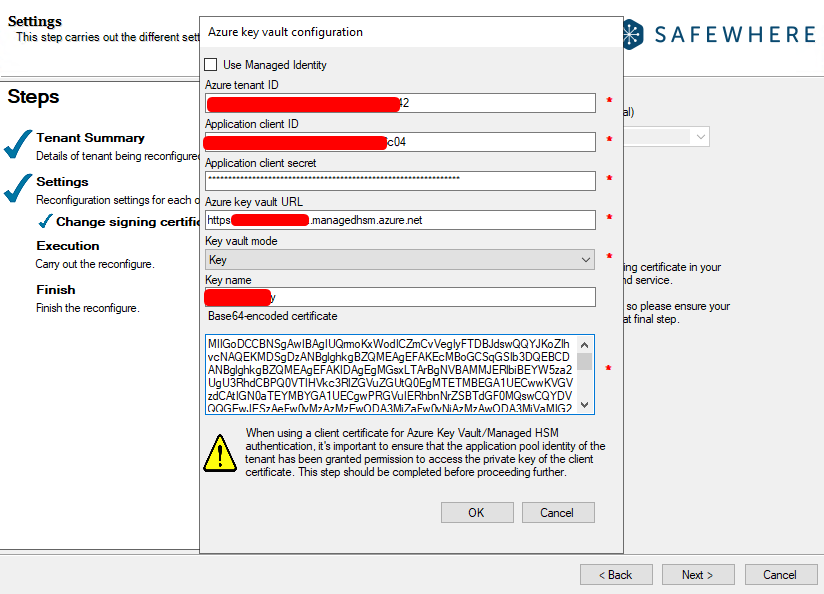Image resolution: width=824 pixels, height=594 pixels.
Task: Click the checkmark beside Change signing certificate
Action: 45,221
